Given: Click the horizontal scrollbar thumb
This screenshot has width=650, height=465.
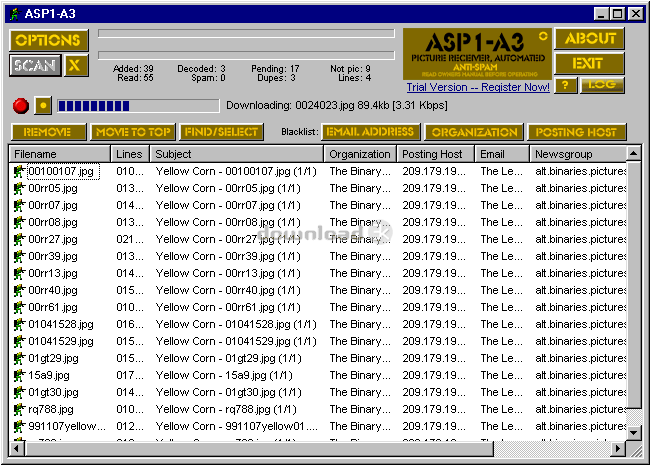Looking at the screenshot, I should click(259, 448).
